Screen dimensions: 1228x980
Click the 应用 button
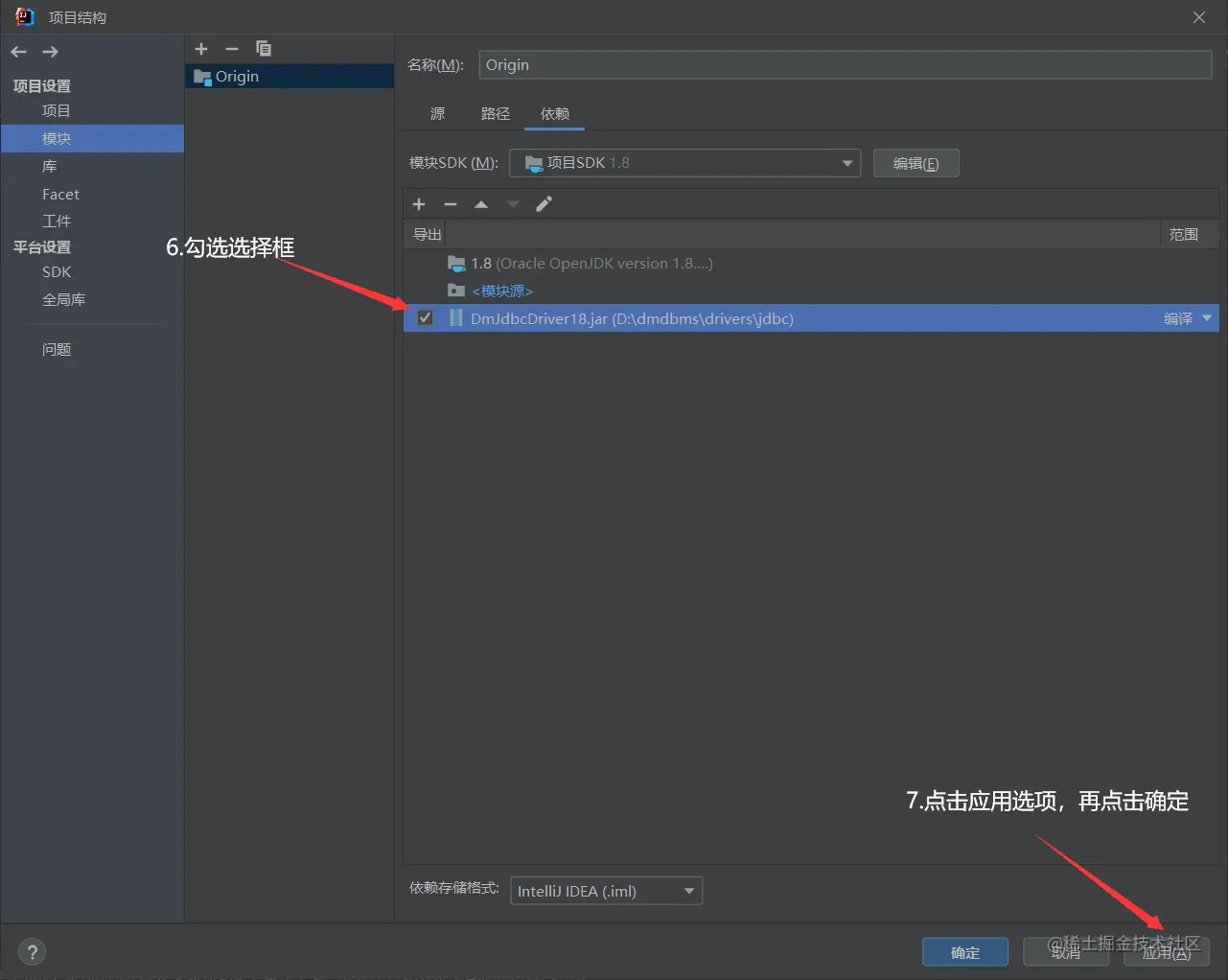click(1167, 952)
